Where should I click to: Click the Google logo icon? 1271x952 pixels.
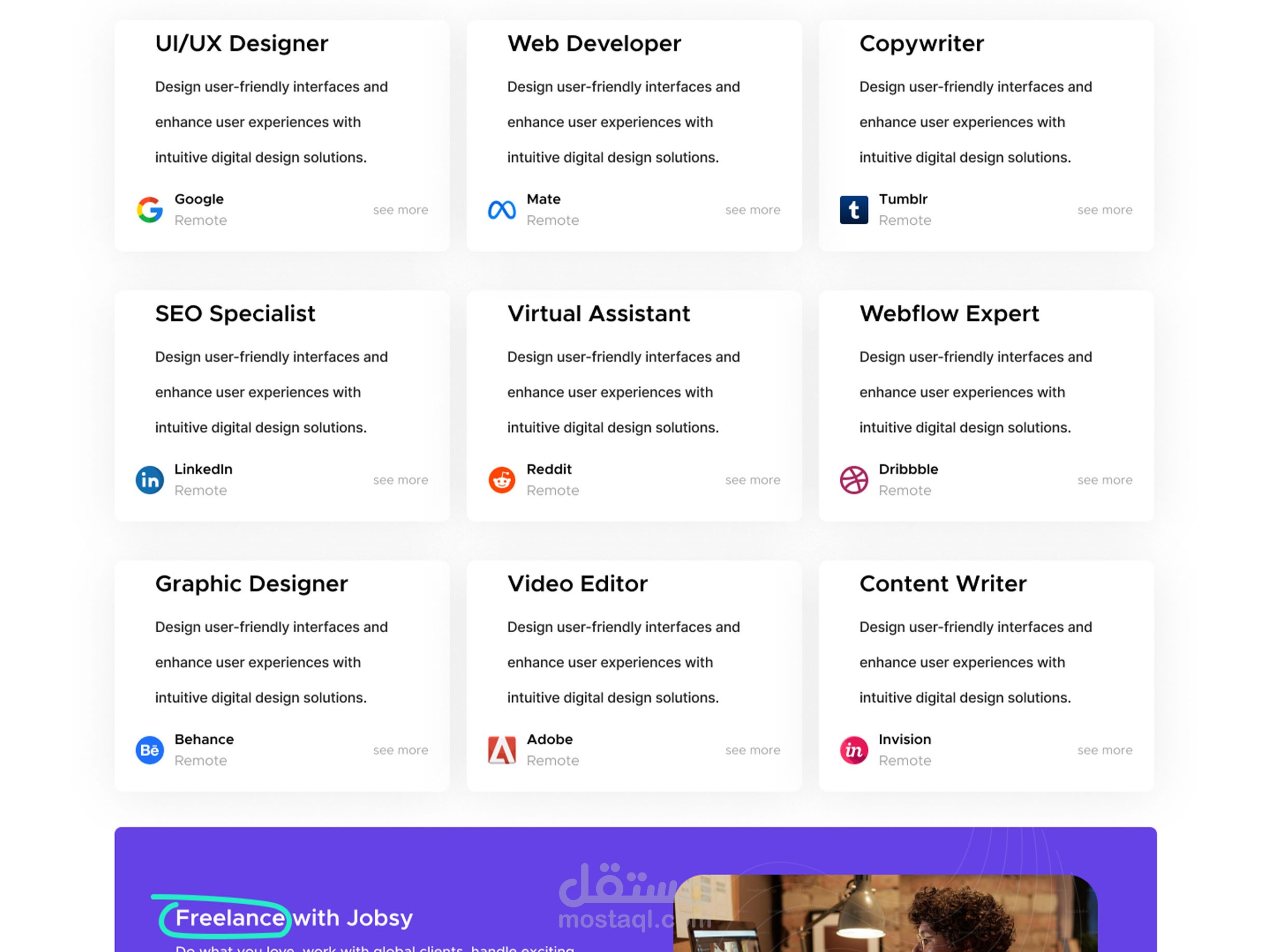point(150,210)
